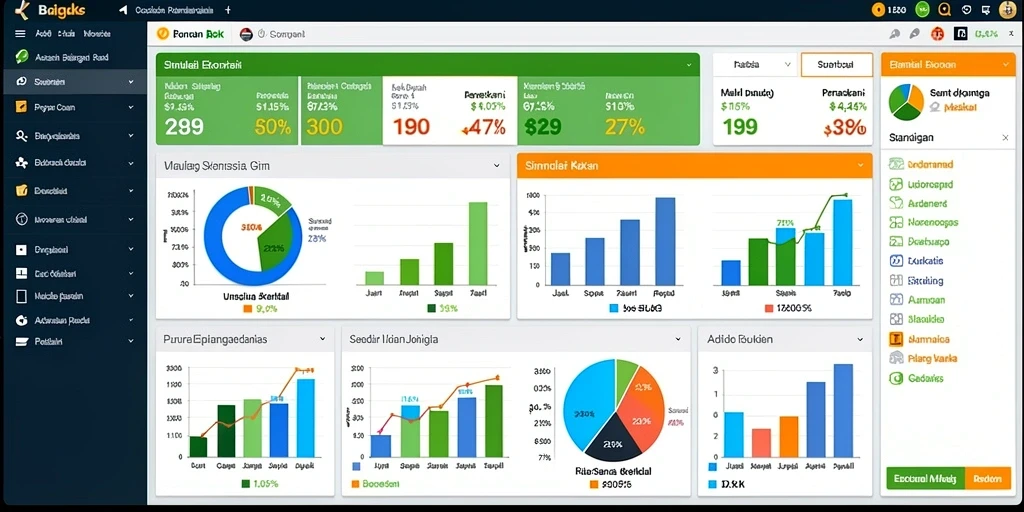Open the user avatar in the top-right corner

click(x=1008, y=10)
